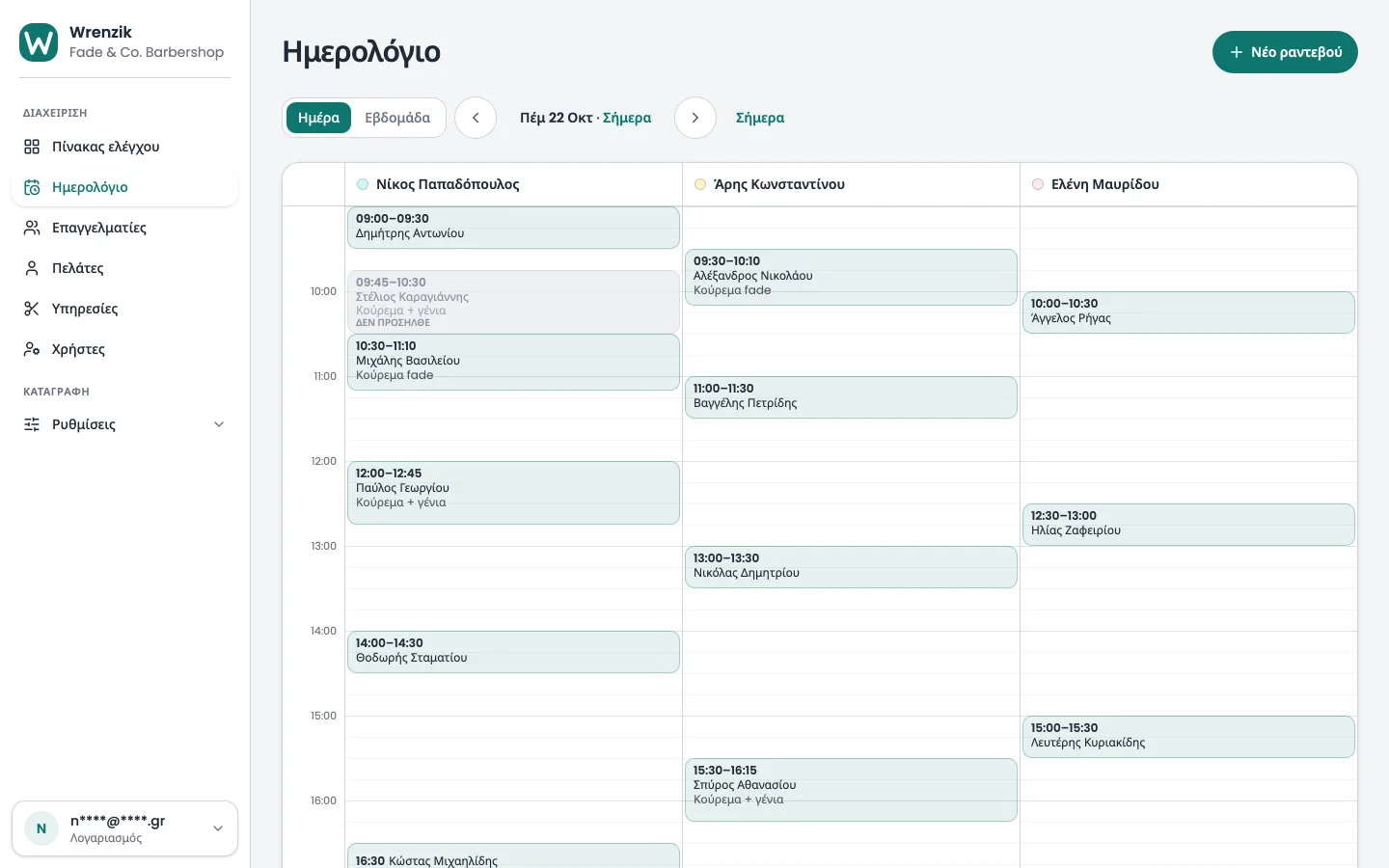Image resolution: width=1389 pixels, height=868 pixels.
Task: Open Υπηρεσίες menu item
Action: coord(124,309)
